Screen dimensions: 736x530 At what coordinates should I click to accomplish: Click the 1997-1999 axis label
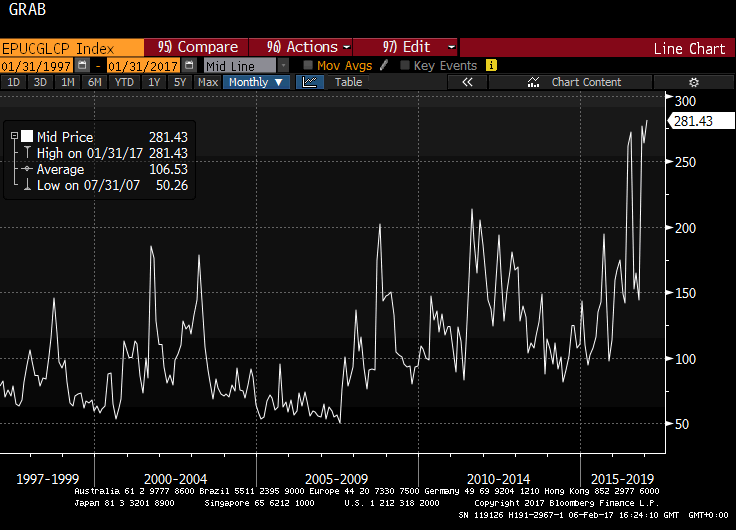47,479
